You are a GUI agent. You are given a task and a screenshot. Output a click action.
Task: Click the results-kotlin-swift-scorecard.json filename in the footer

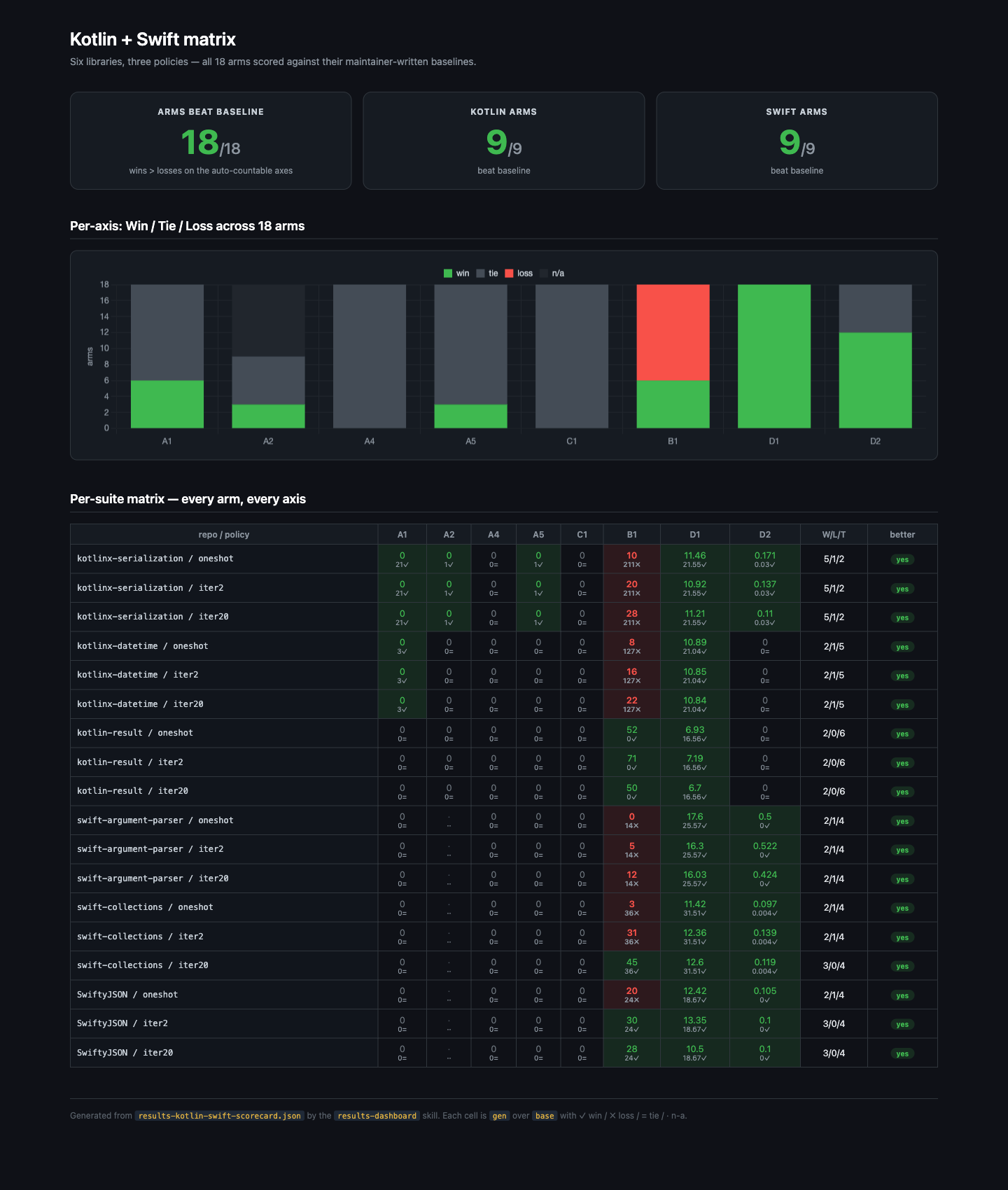(x=220, y=1116)
